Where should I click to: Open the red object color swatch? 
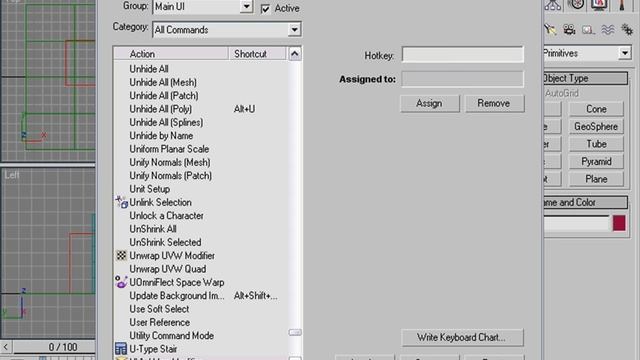point(619,223)
